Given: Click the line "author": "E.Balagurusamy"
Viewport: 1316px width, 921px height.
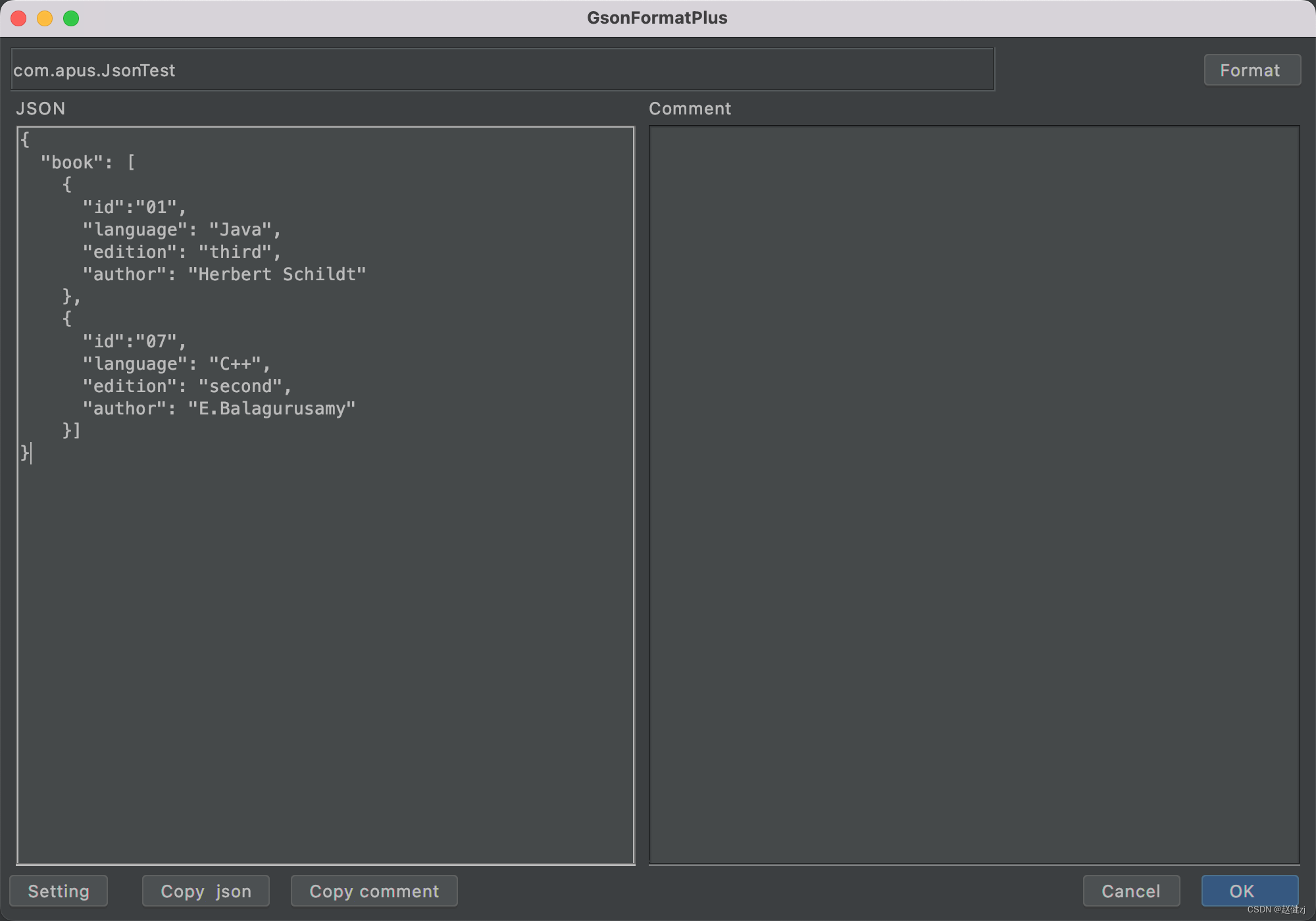Looking at the screenshot, I should click(x=219, y=409).
